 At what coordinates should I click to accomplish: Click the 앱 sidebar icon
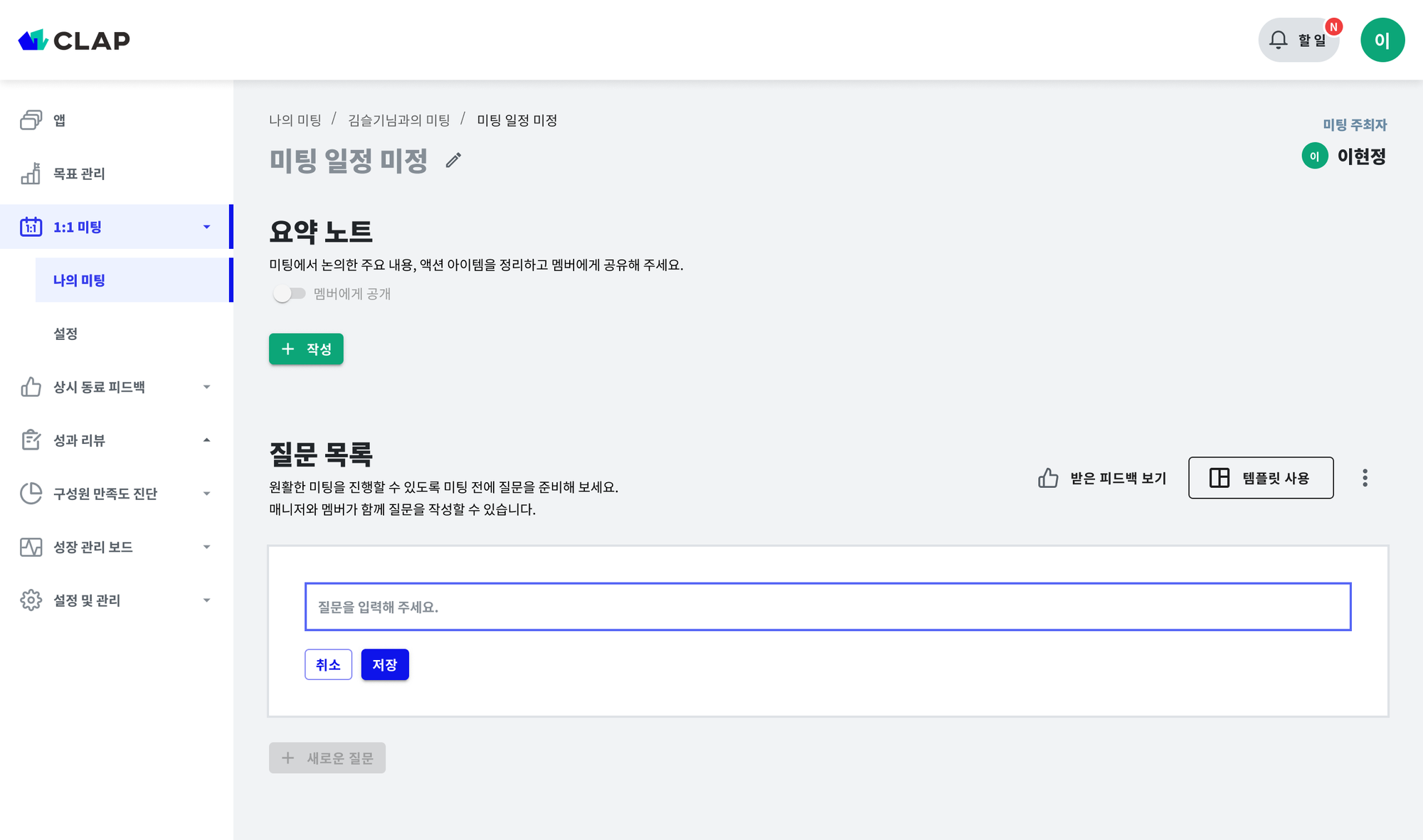(x=31, y=120)
